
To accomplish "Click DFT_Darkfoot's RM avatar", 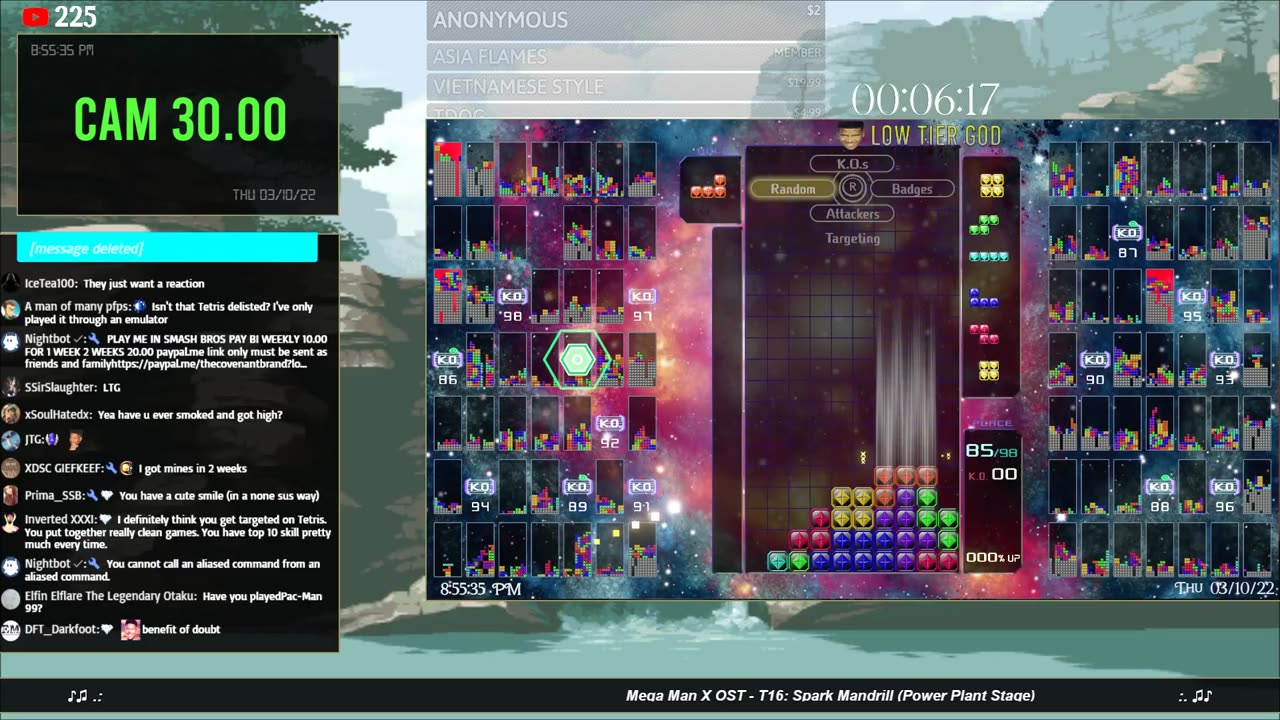I will (x=10, y=629).
